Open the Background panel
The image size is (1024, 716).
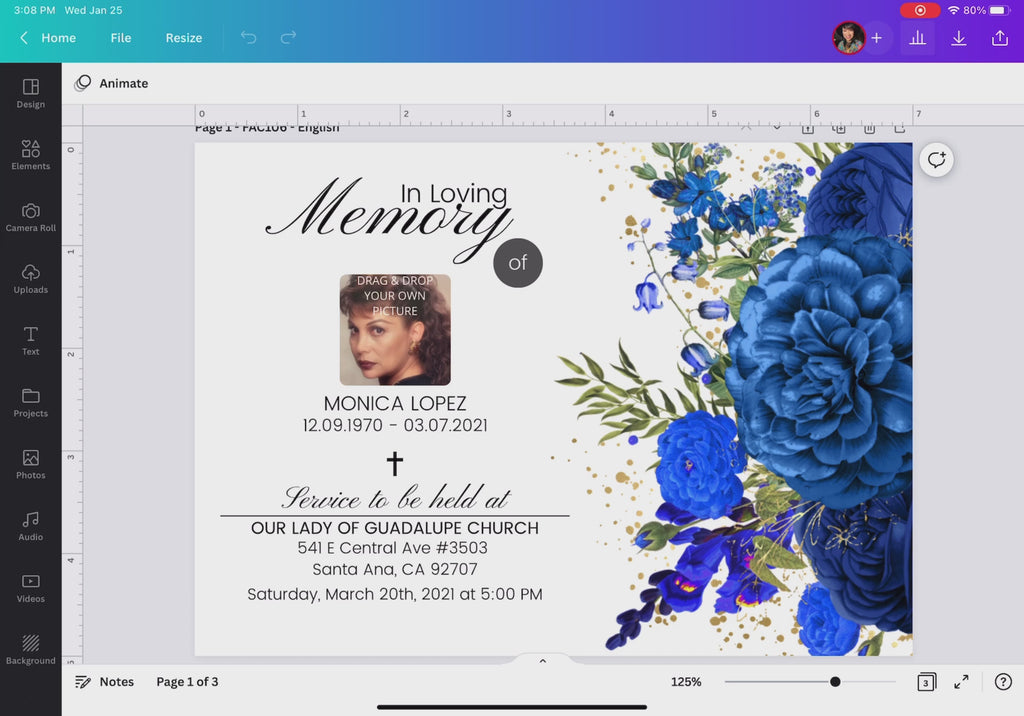coord(31,650)
